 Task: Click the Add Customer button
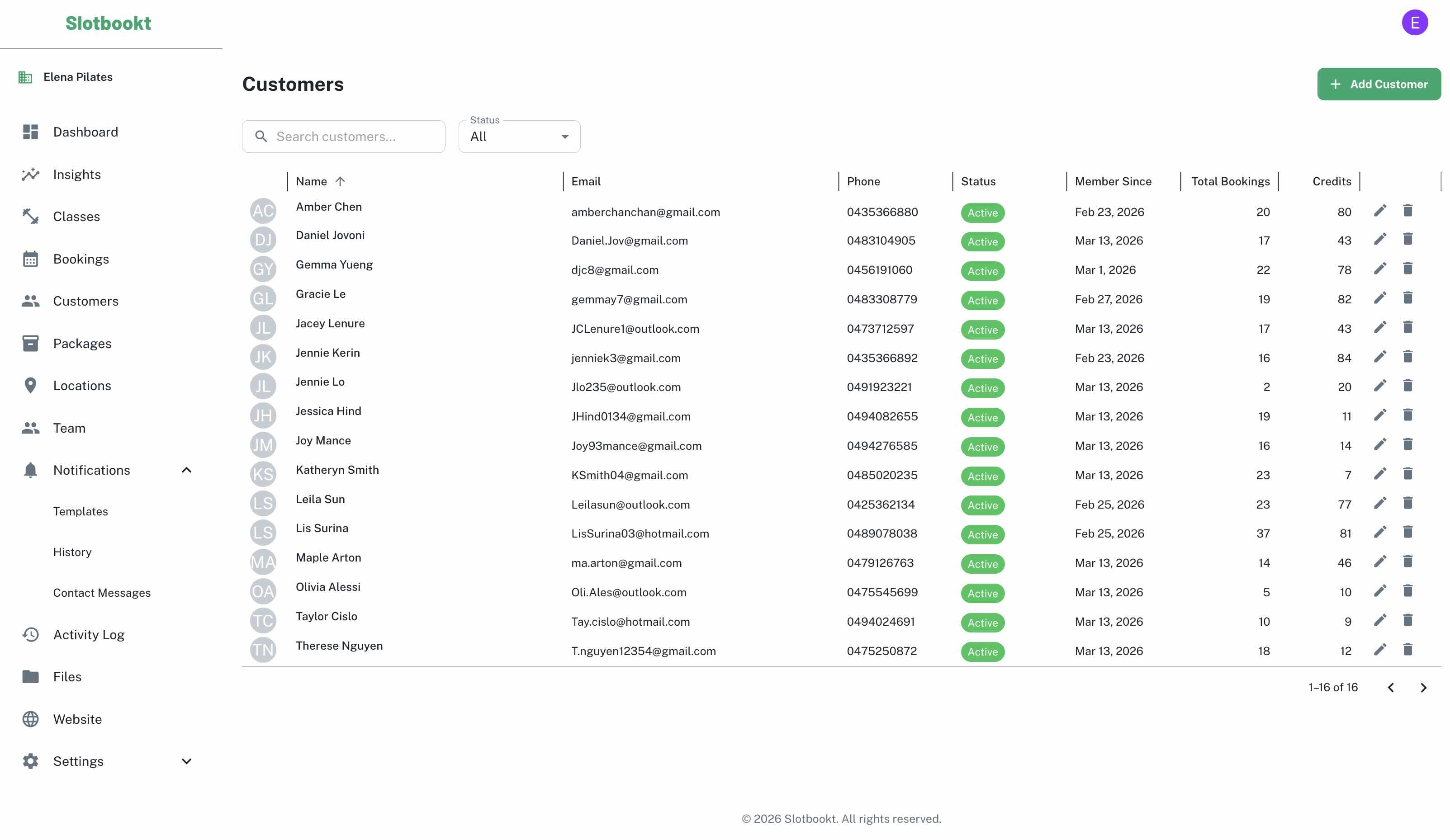(x=1379, y=84)
